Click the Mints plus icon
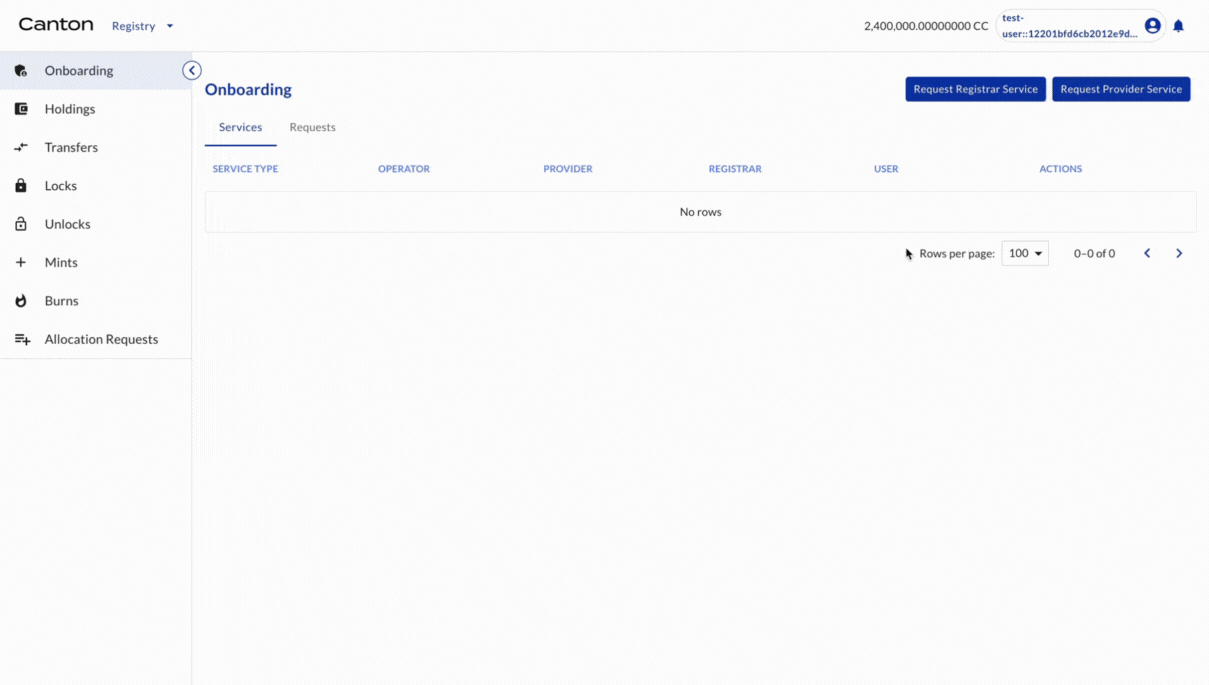 [21, 262]
